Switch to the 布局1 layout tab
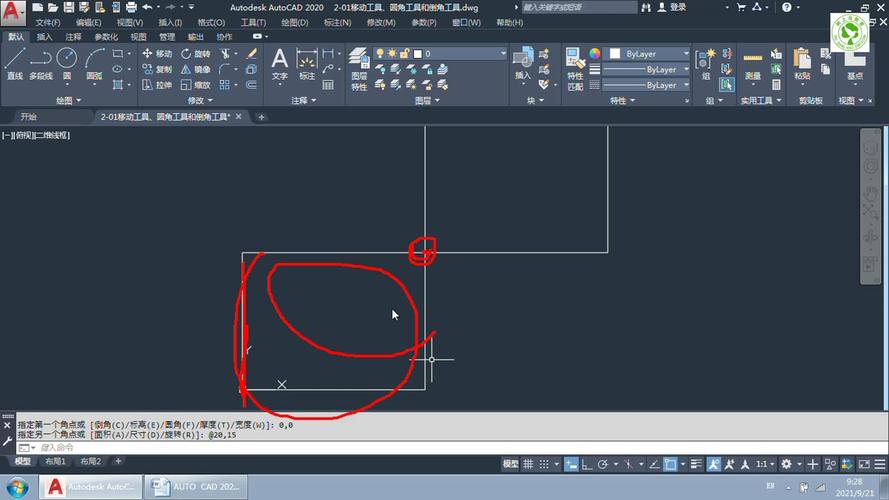Image resolution: width=889 pixels, height=500 pixels. tap(56, 462)
